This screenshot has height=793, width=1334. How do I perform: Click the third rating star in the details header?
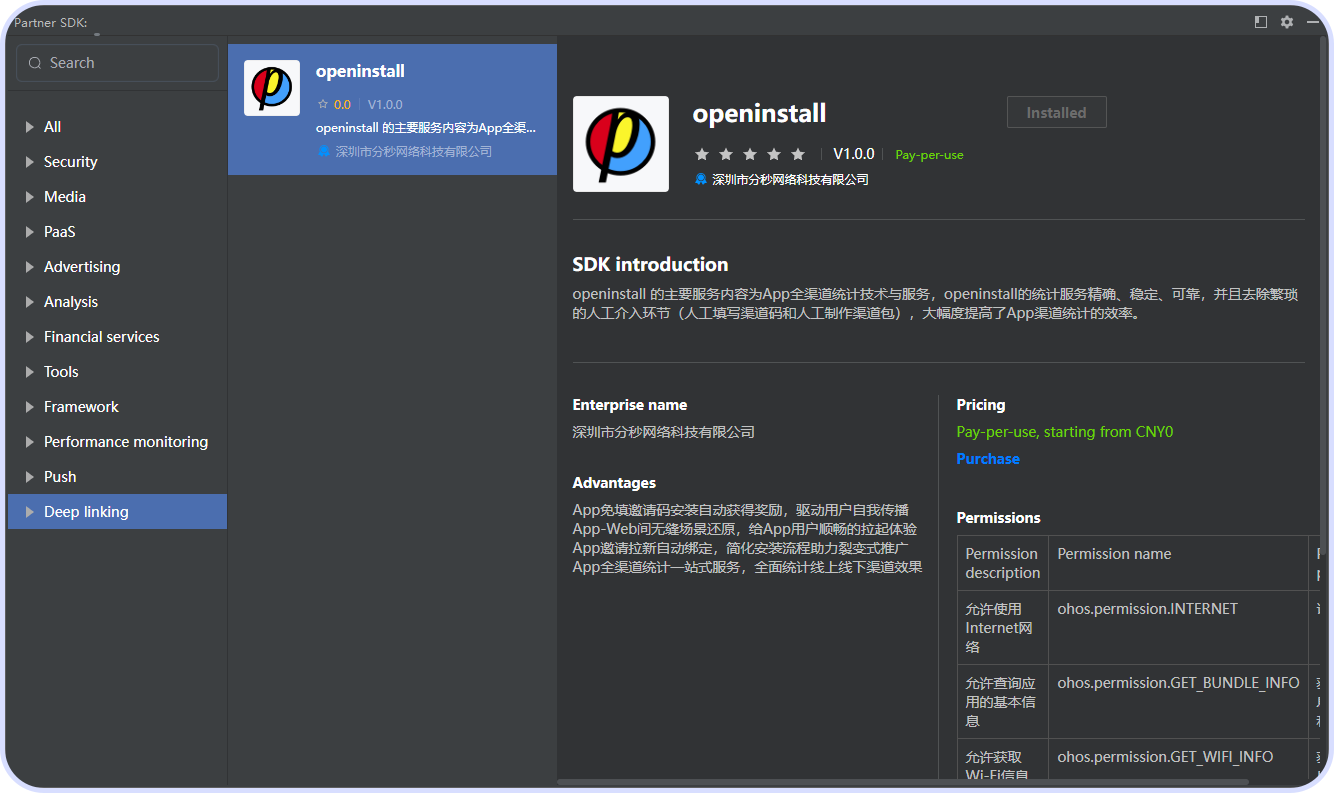750,154
